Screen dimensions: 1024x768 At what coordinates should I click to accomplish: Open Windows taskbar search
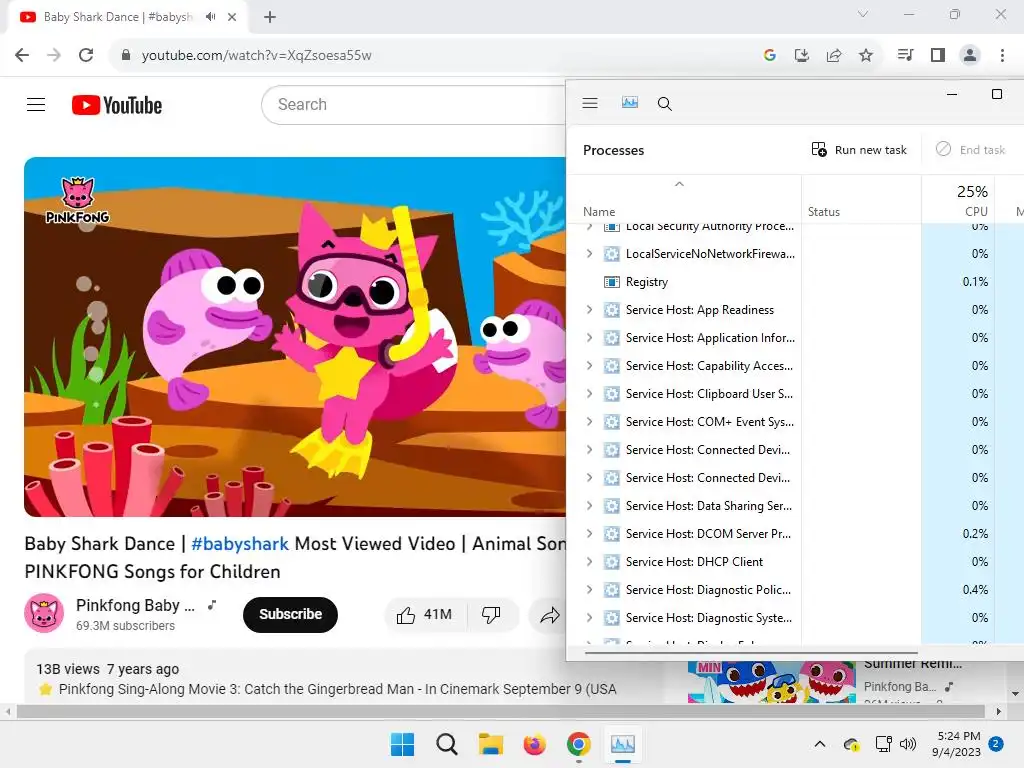(x=447, y=744)
